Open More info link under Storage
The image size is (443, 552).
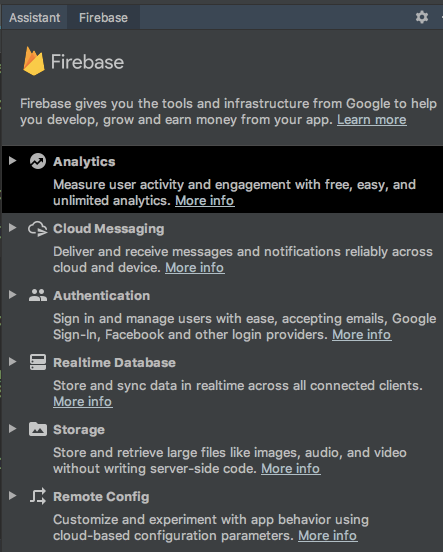click(x=291, y=469)
